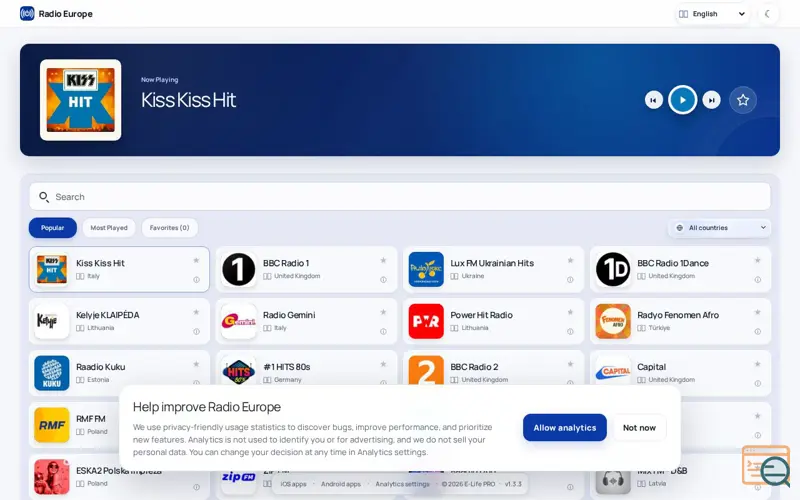Show info for Radio Gemini
Screen dimensions: 800x500
pos(383,332)
